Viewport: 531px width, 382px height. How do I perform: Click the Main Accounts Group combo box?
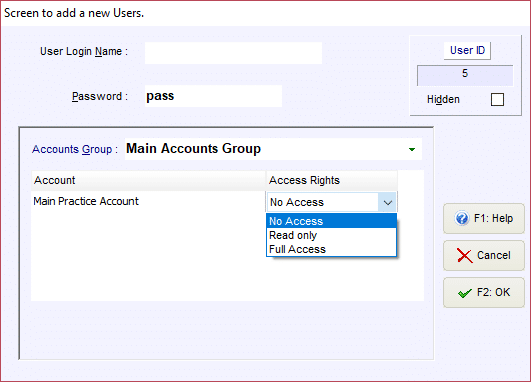(x=273, y=149)
